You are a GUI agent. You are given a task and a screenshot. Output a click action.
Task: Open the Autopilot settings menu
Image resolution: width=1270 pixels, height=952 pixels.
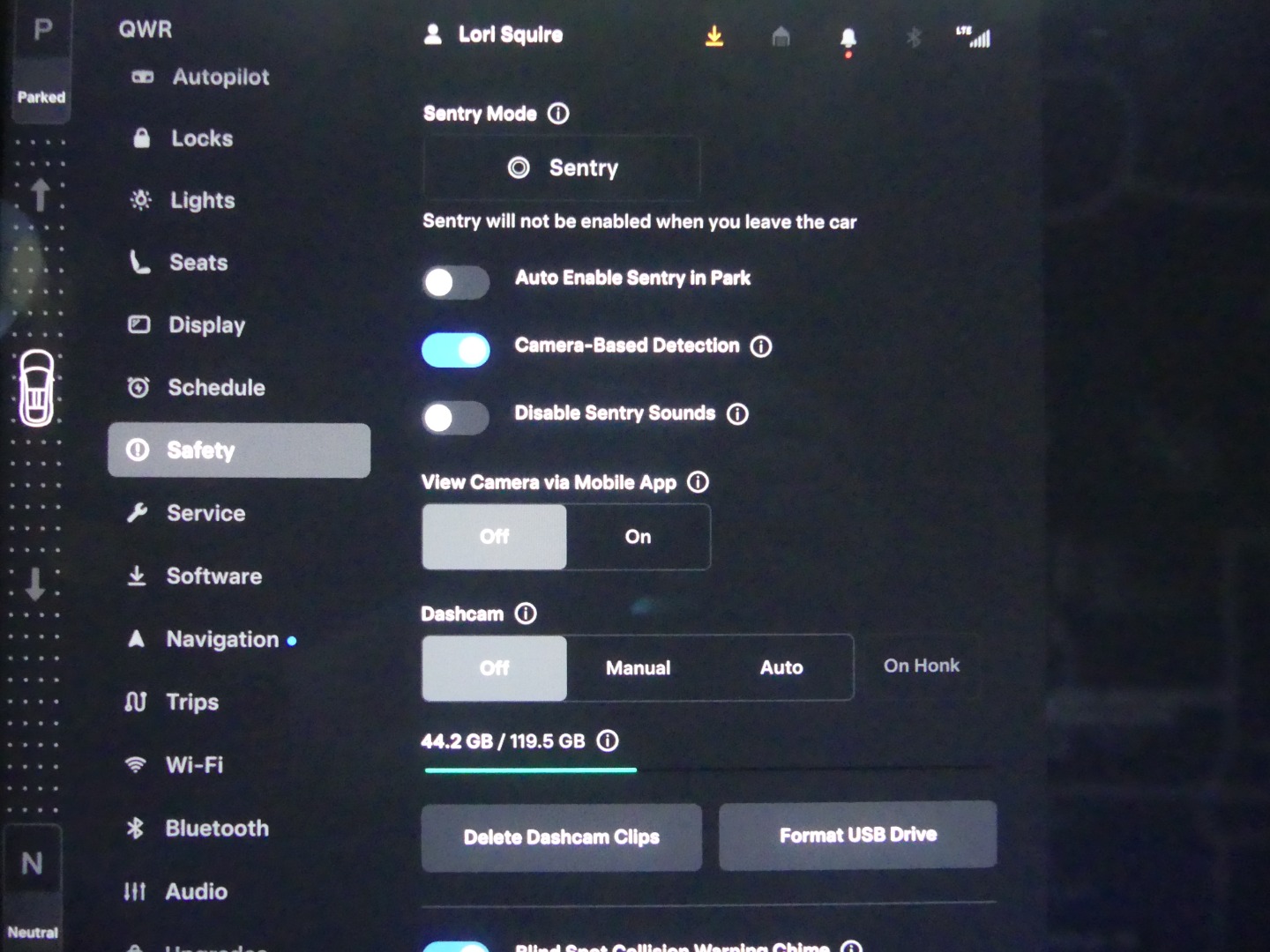tap(220, 78)
